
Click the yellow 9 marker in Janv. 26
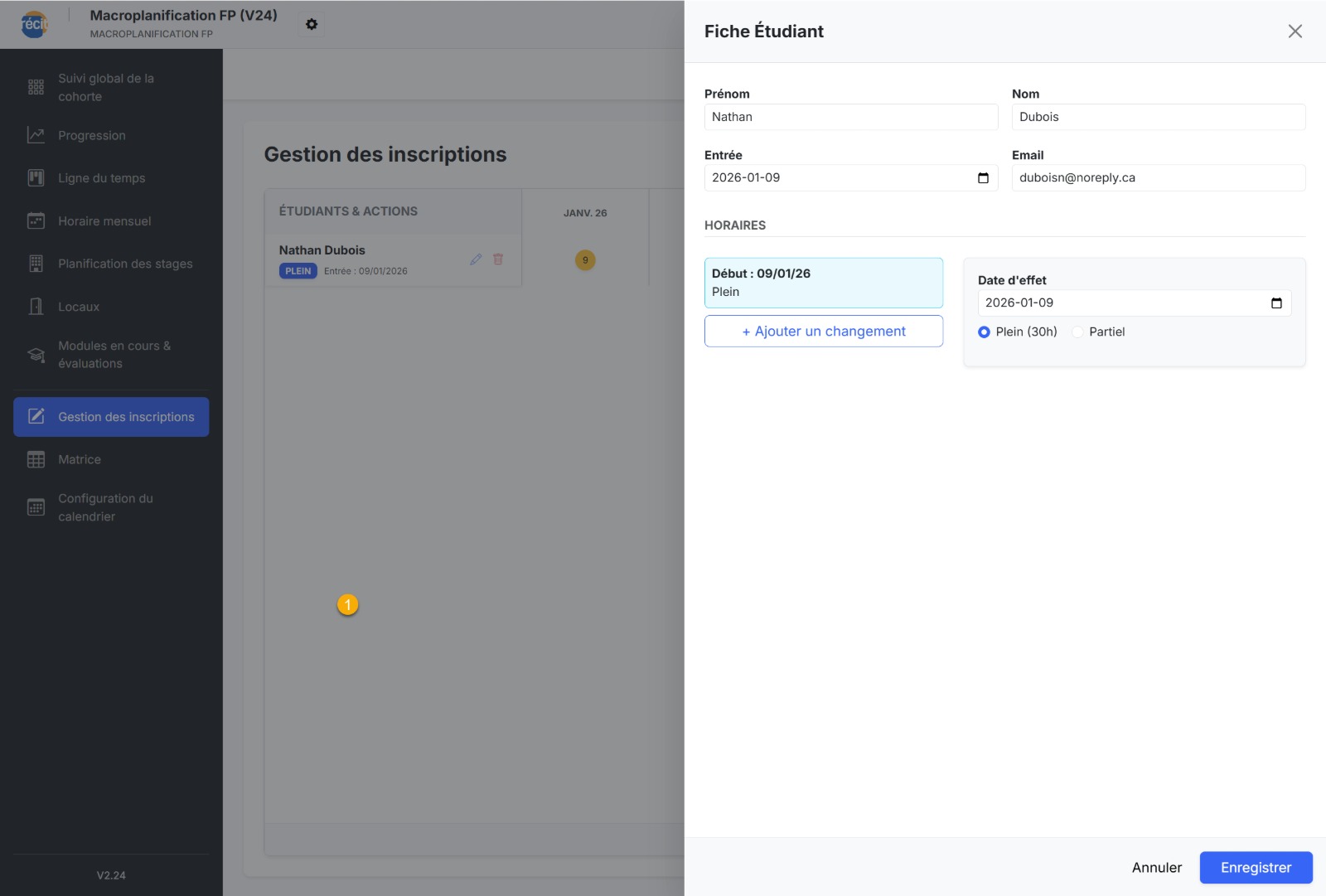(585, 260)
